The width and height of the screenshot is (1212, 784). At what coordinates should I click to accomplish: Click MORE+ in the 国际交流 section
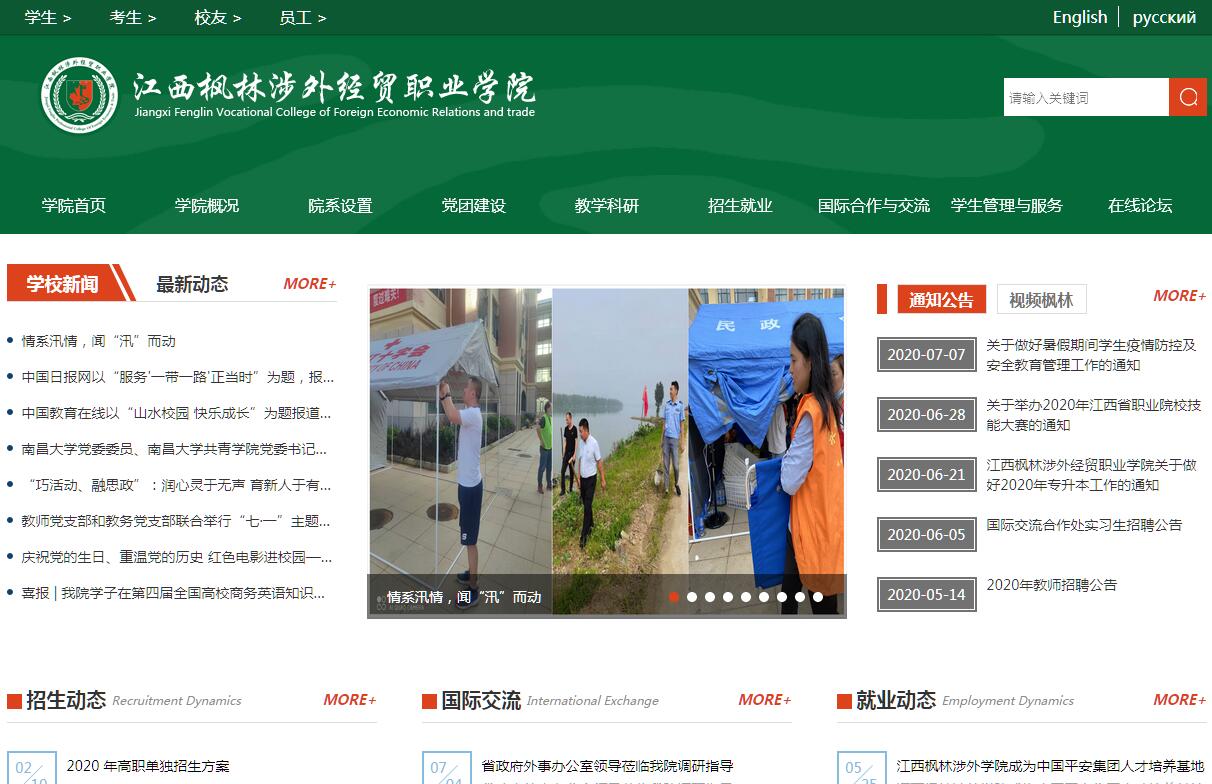pos(764,700)
